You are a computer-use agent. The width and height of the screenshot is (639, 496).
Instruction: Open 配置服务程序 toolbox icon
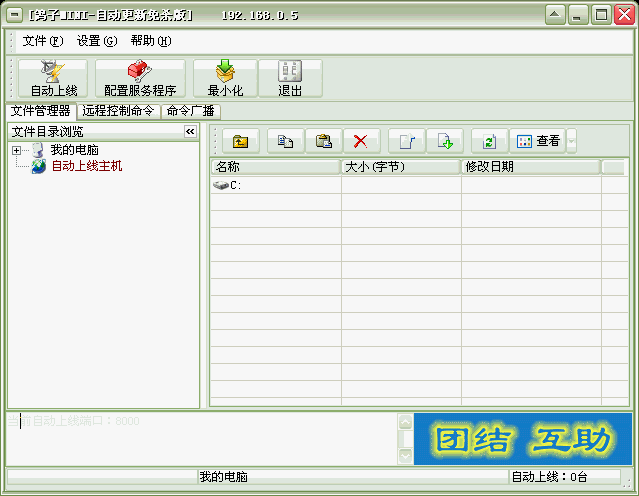[140, 78]
